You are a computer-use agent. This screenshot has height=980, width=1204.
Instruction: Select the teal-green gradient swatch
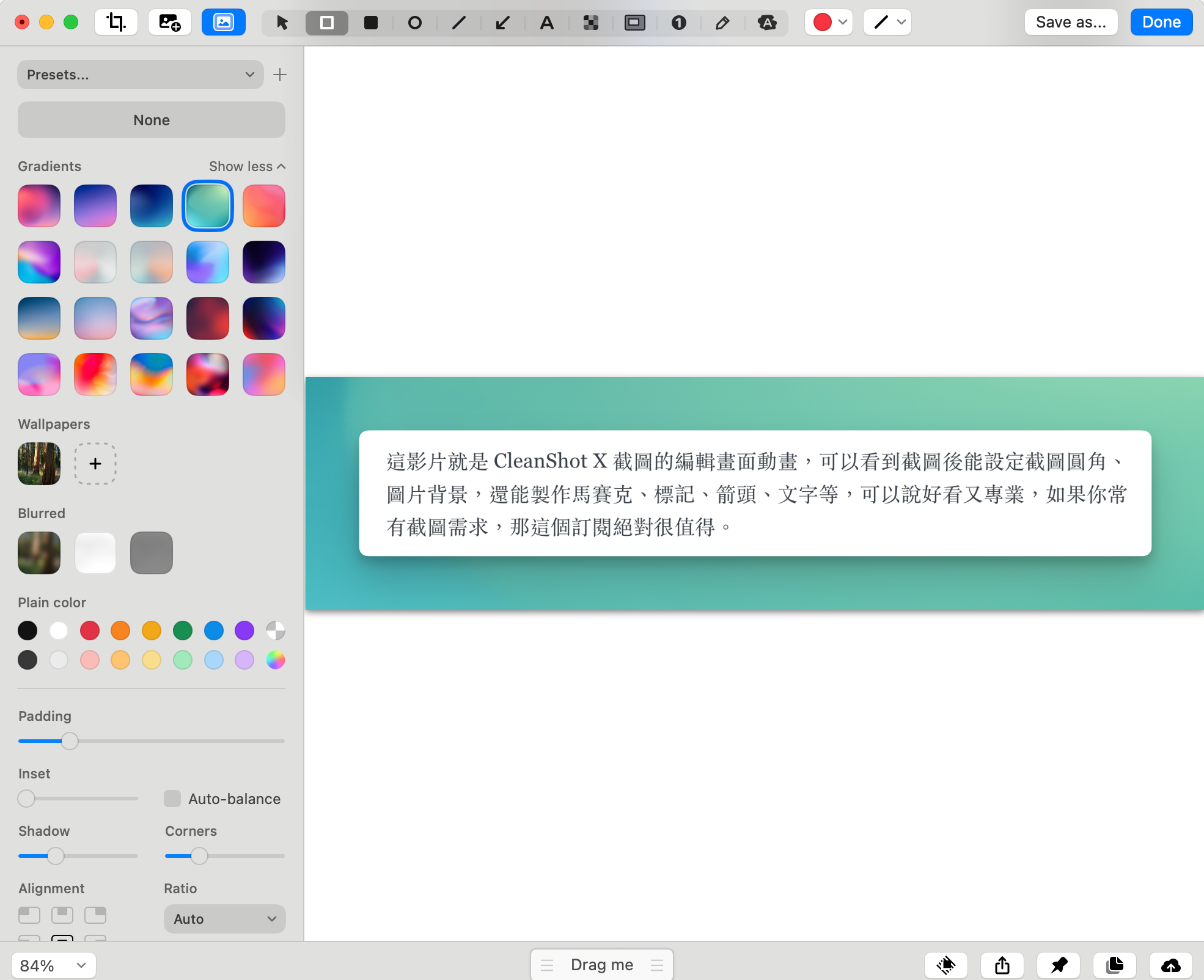(x=208, y=206)
